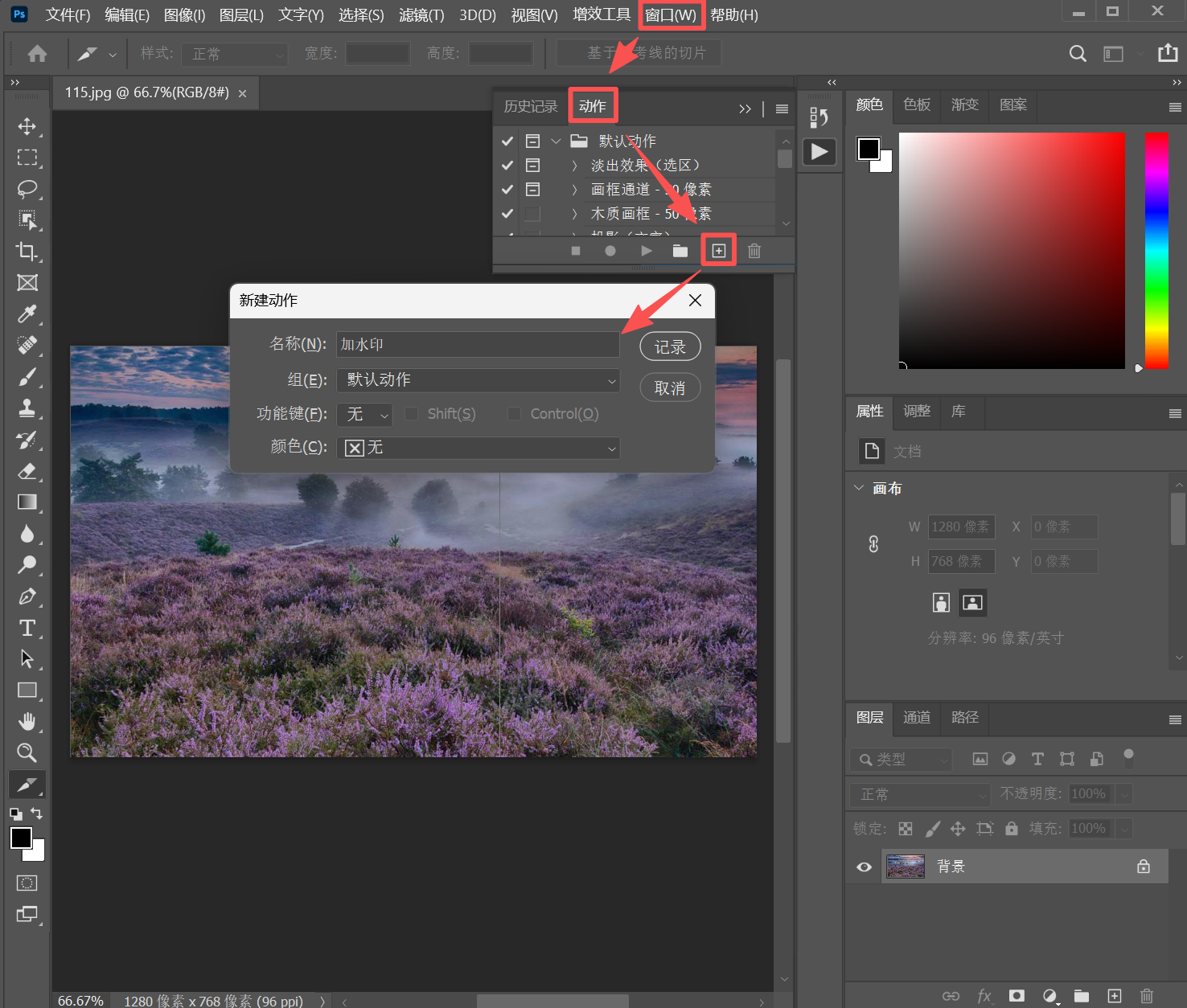This screenshot has width=1187, height=1008.
Task: Click the 取消 button
Action: (x=670, y=388)
